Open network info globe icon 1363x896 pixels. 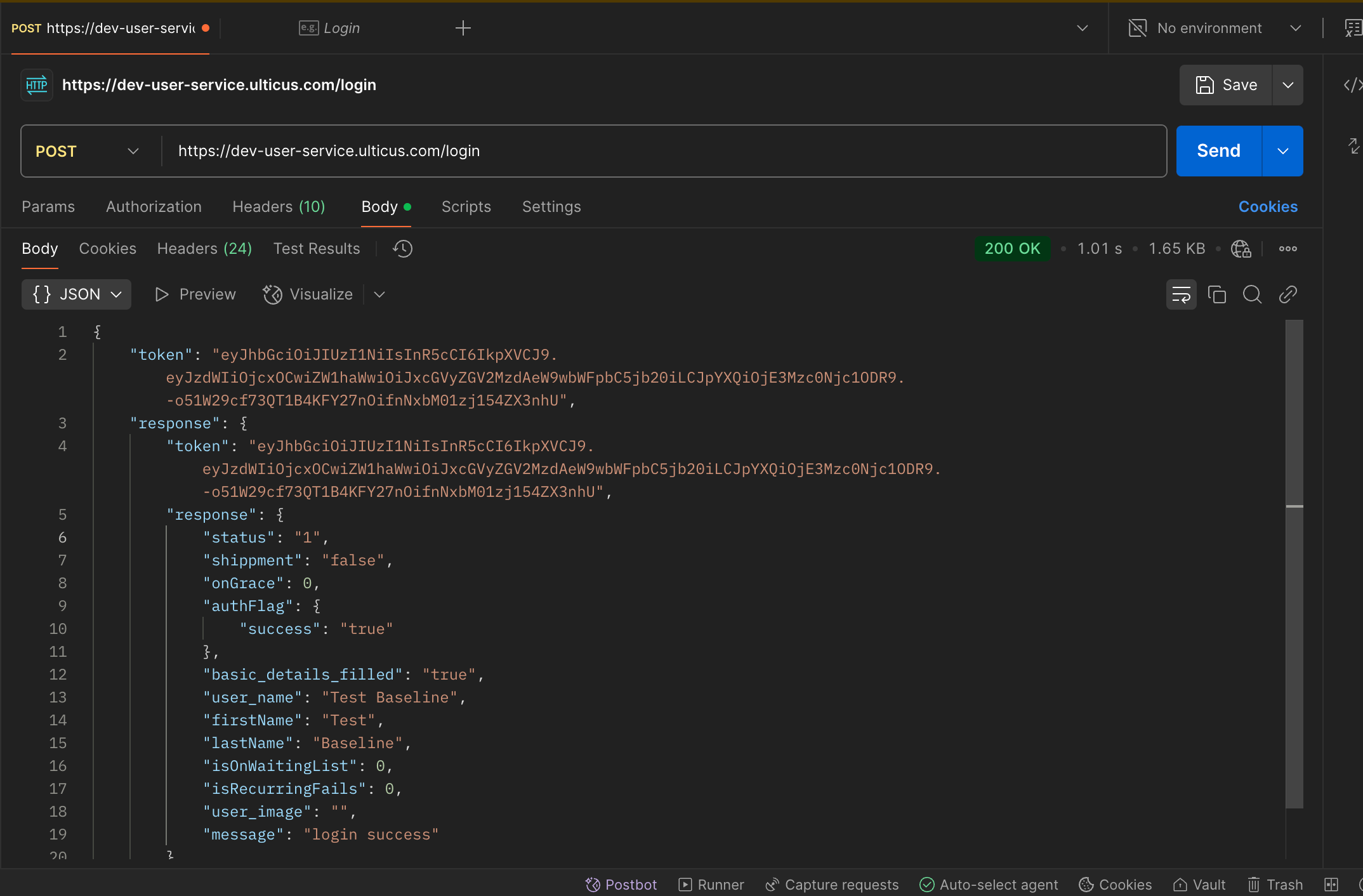coord(1241,249)
